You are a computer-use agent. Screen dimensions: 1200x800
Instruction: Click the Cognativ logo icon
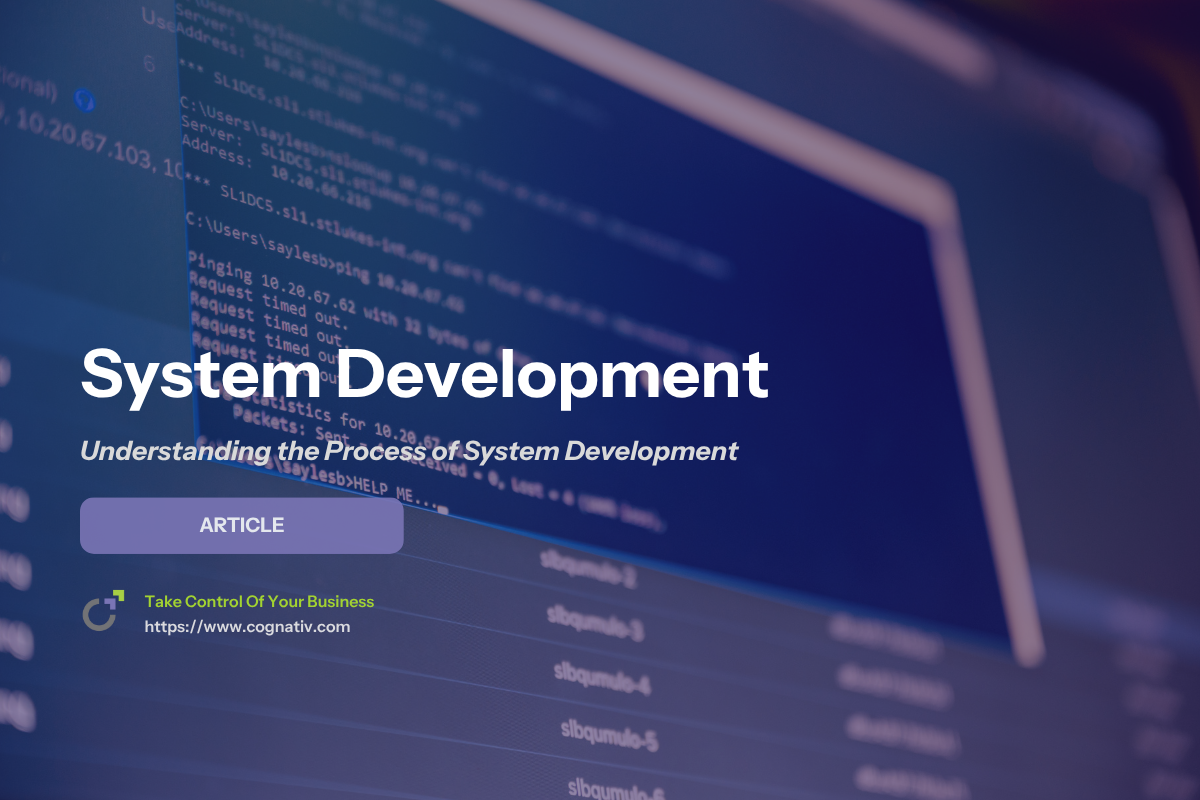(103, 611)
